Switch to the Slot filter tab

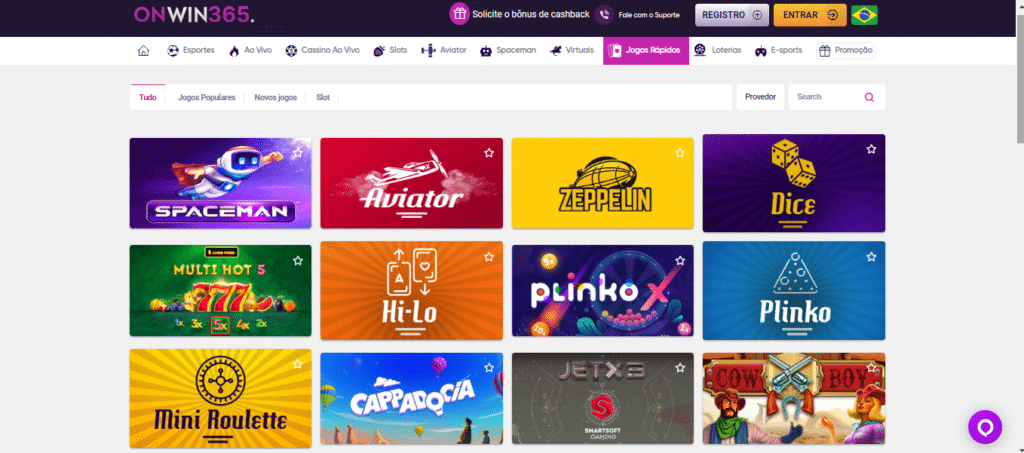(323, 97)
